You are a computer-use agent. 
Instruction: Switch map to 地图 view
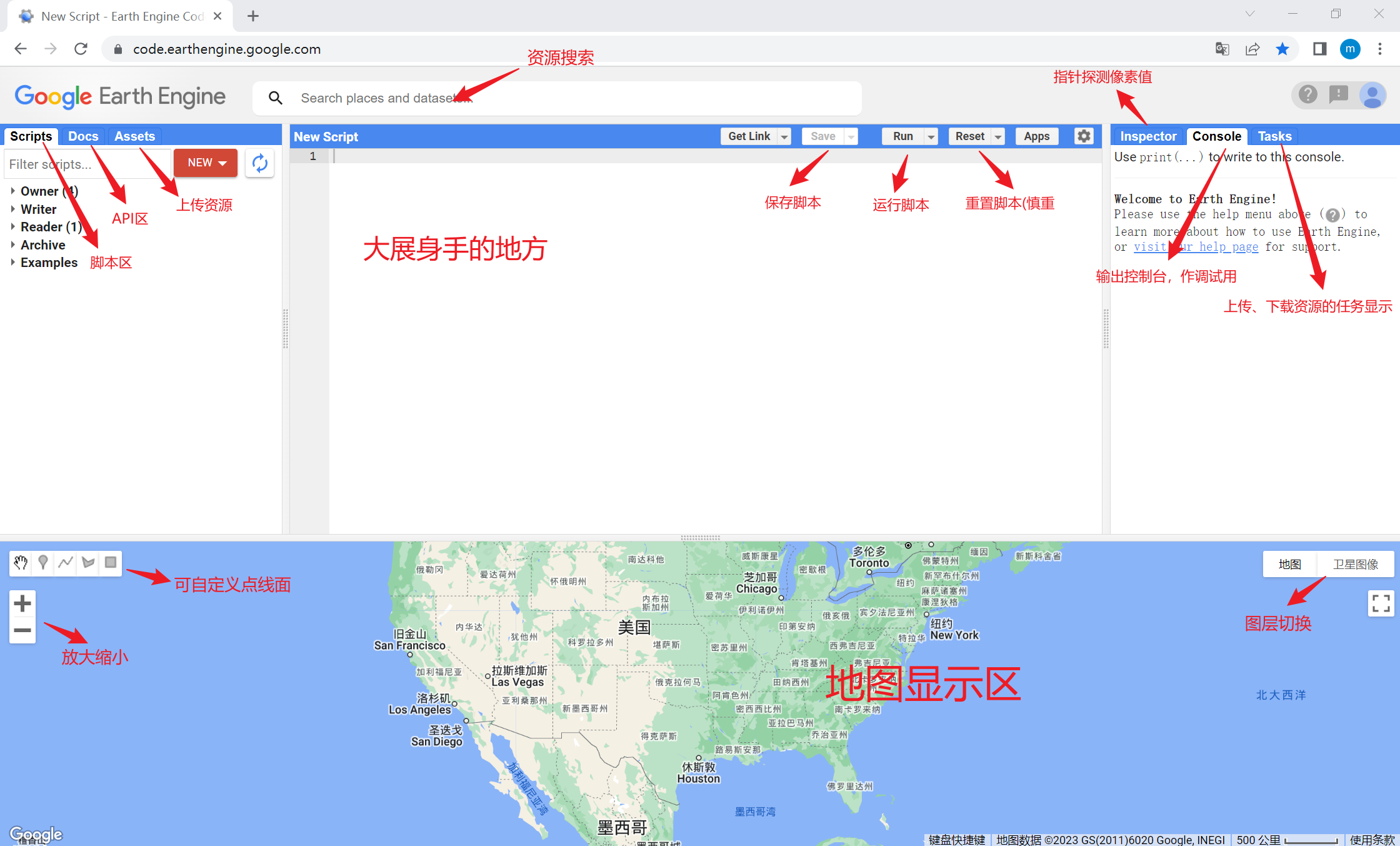click(x=1289, y=563)
